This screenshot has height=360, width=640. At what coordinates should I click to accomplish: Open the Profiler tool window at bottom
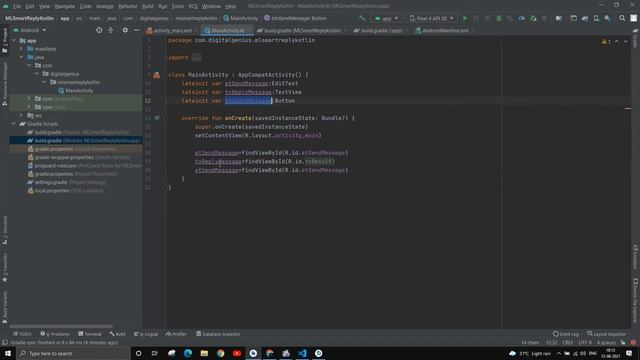click(x=176, y=334)
